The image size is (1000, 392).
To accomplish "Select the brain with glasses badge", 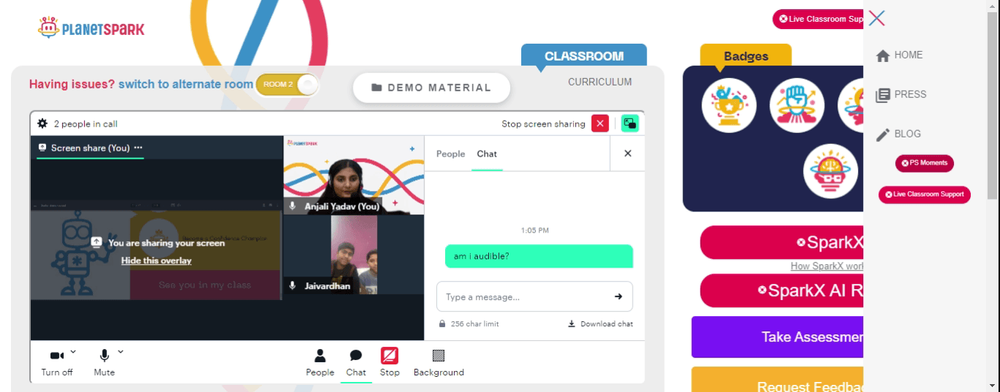I will (830, 171).
